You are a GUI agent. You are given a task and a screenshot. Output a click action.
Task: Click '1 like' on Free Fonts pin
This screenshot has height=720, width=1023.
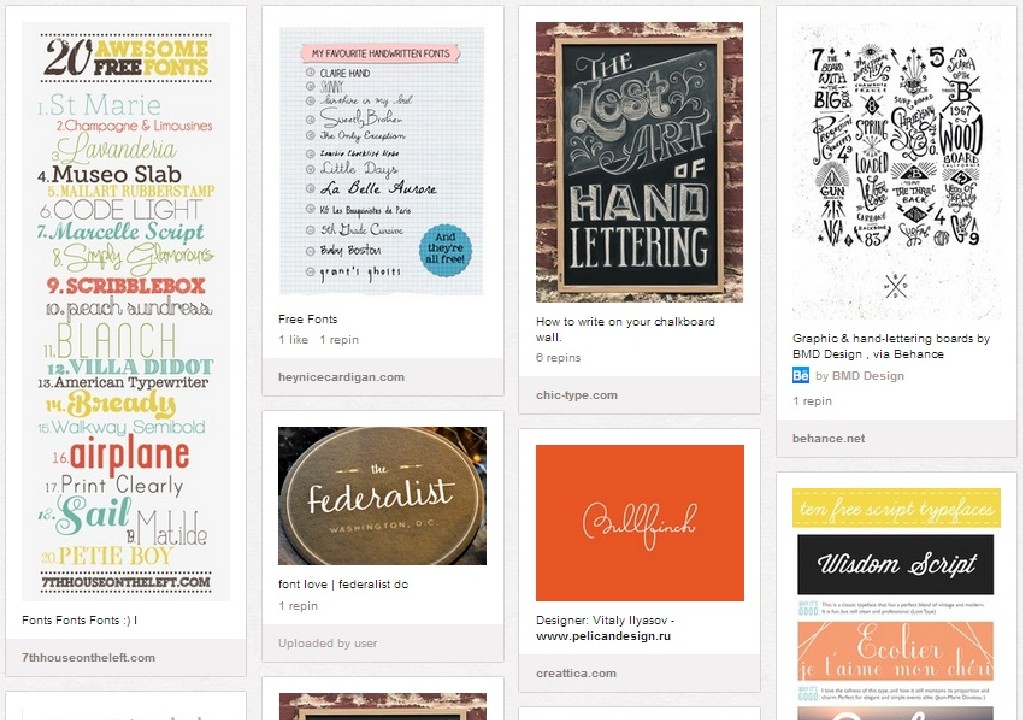(293, 340)
